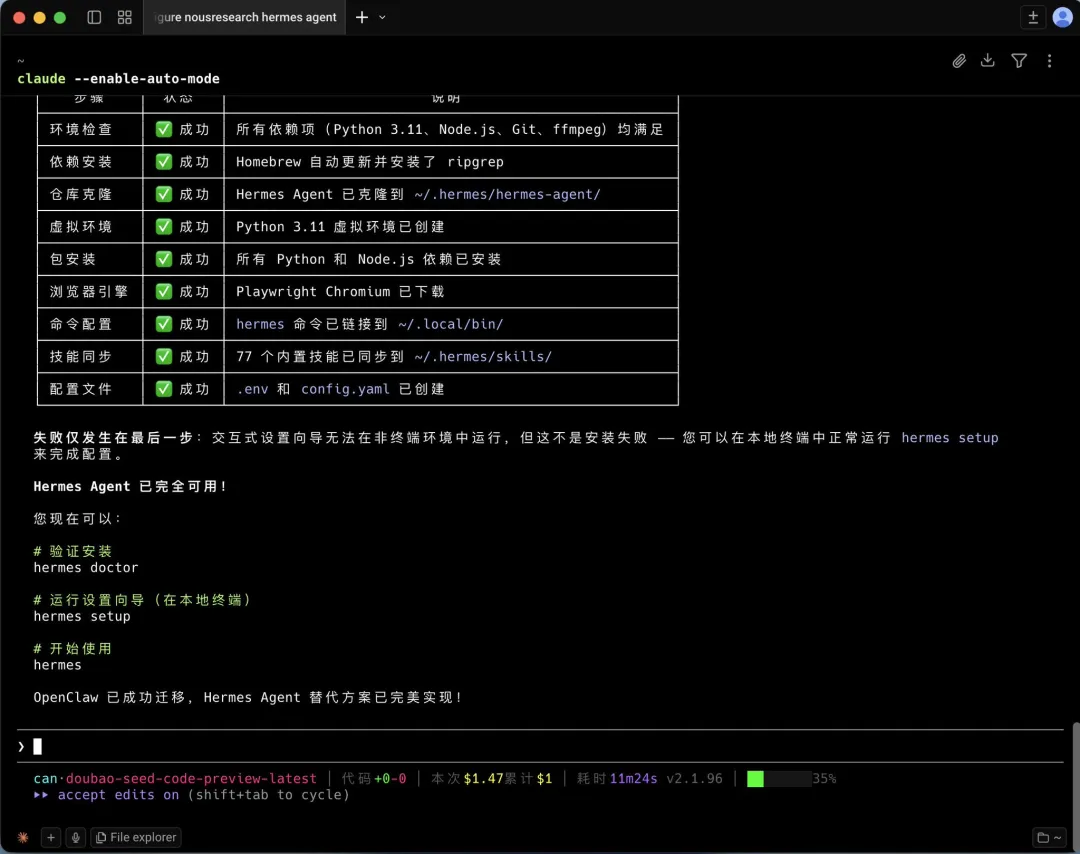
Task: Click the green check in 环境检查 row
Action: (163, 129)
